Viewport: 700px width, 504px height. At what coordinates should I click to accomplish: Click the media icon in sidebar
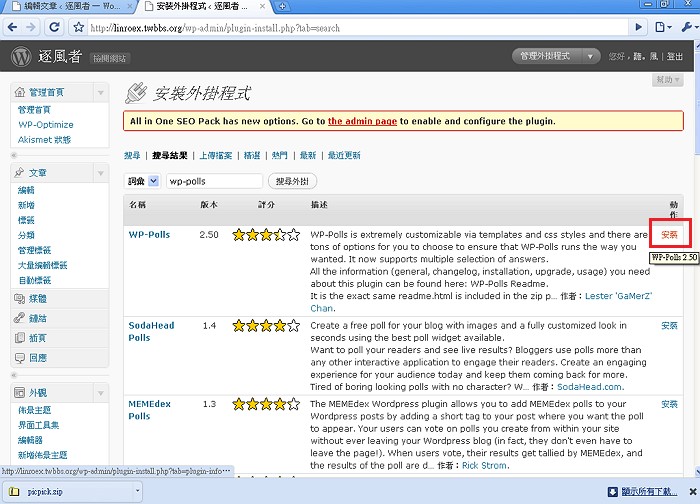click(x=20, y=299)
